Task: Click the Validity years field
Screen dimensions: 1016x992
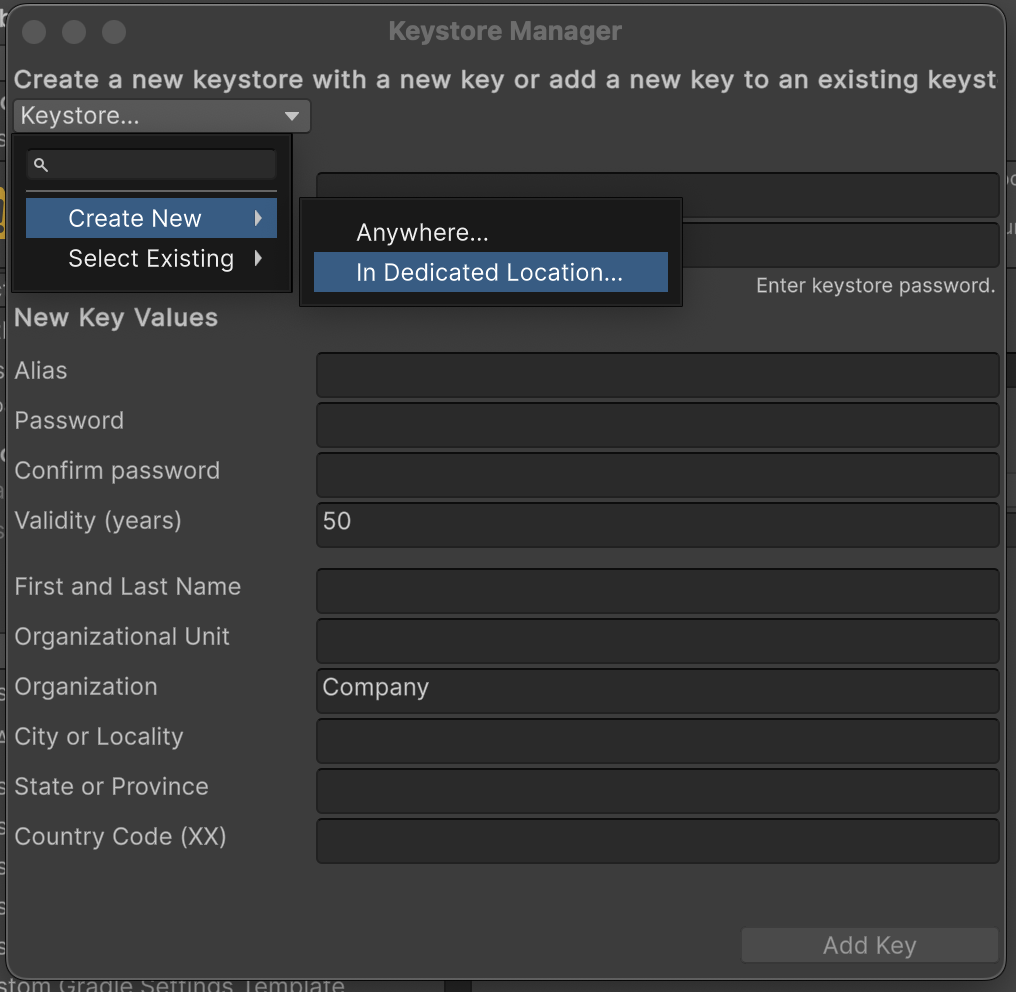Action: pos(657,525)
